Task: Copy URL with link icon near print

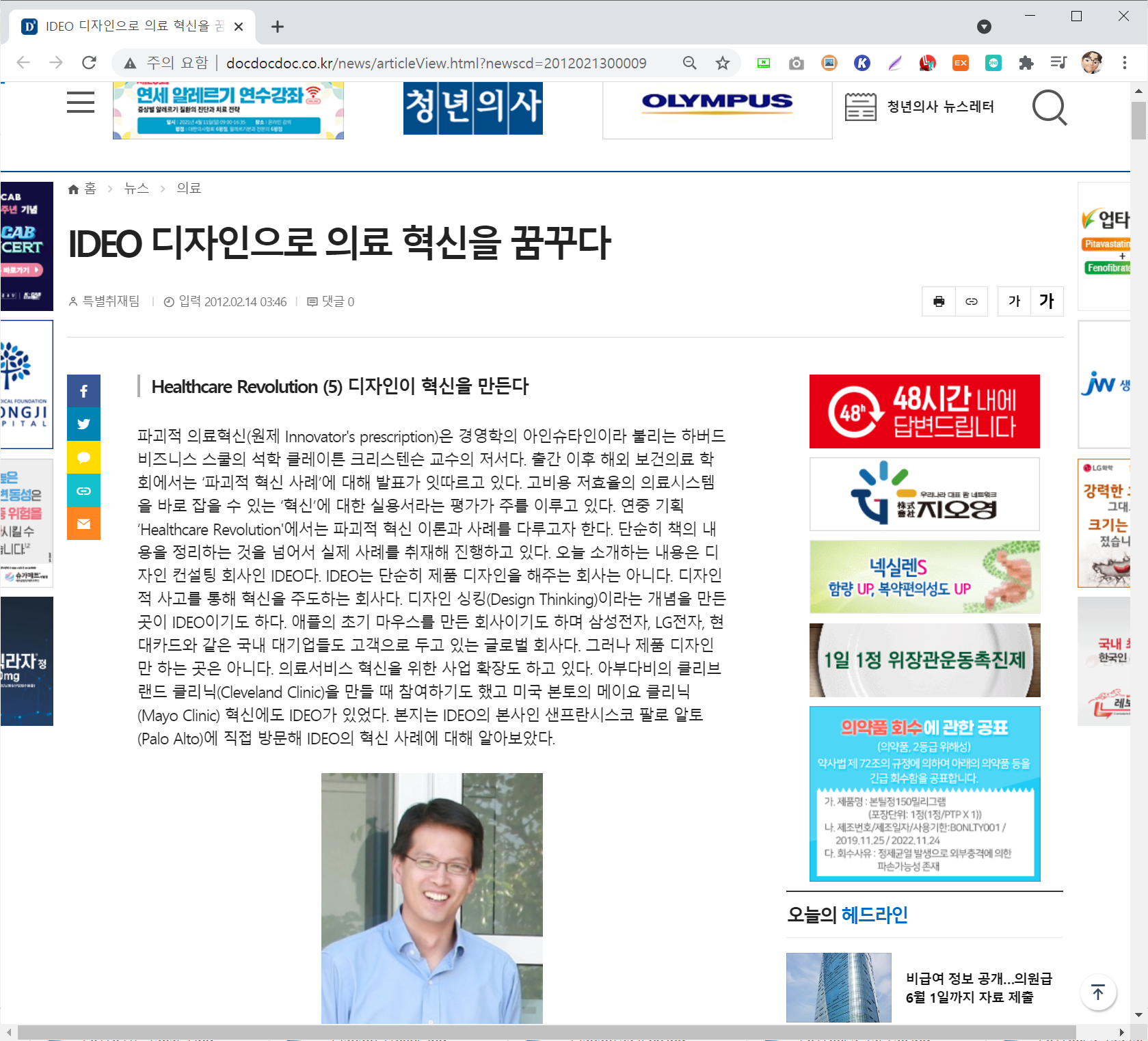Action: click(x=971, y=301)
